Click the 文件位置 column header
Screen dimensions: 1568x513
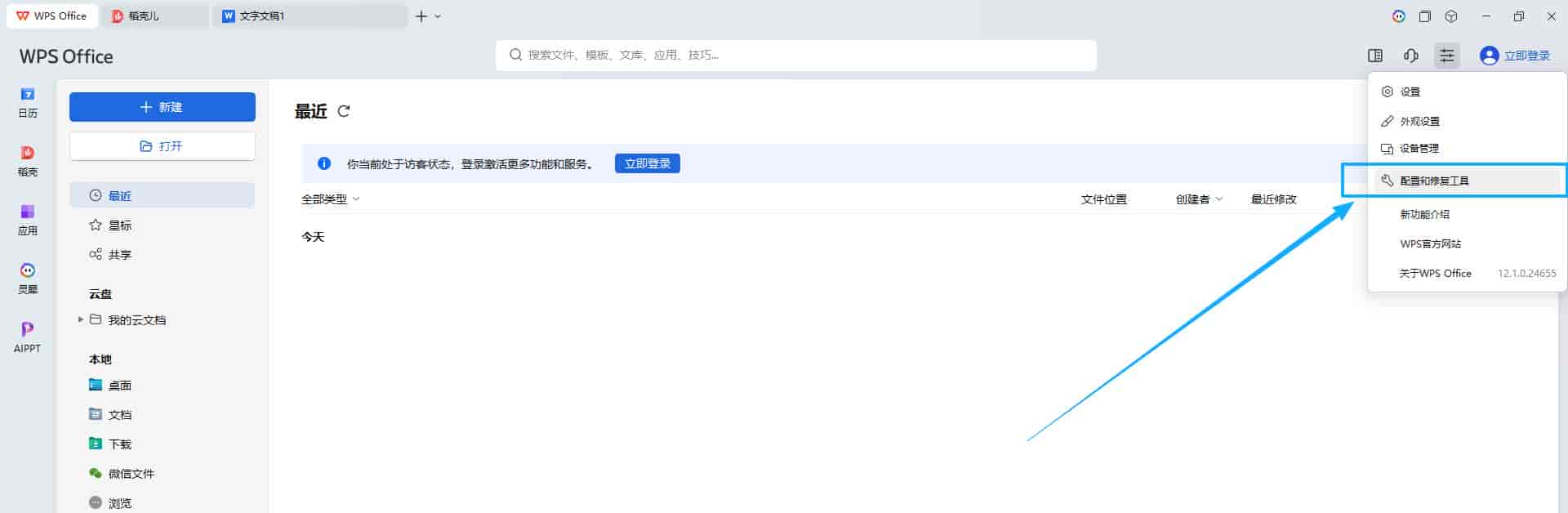click(x=1103, y=199)
